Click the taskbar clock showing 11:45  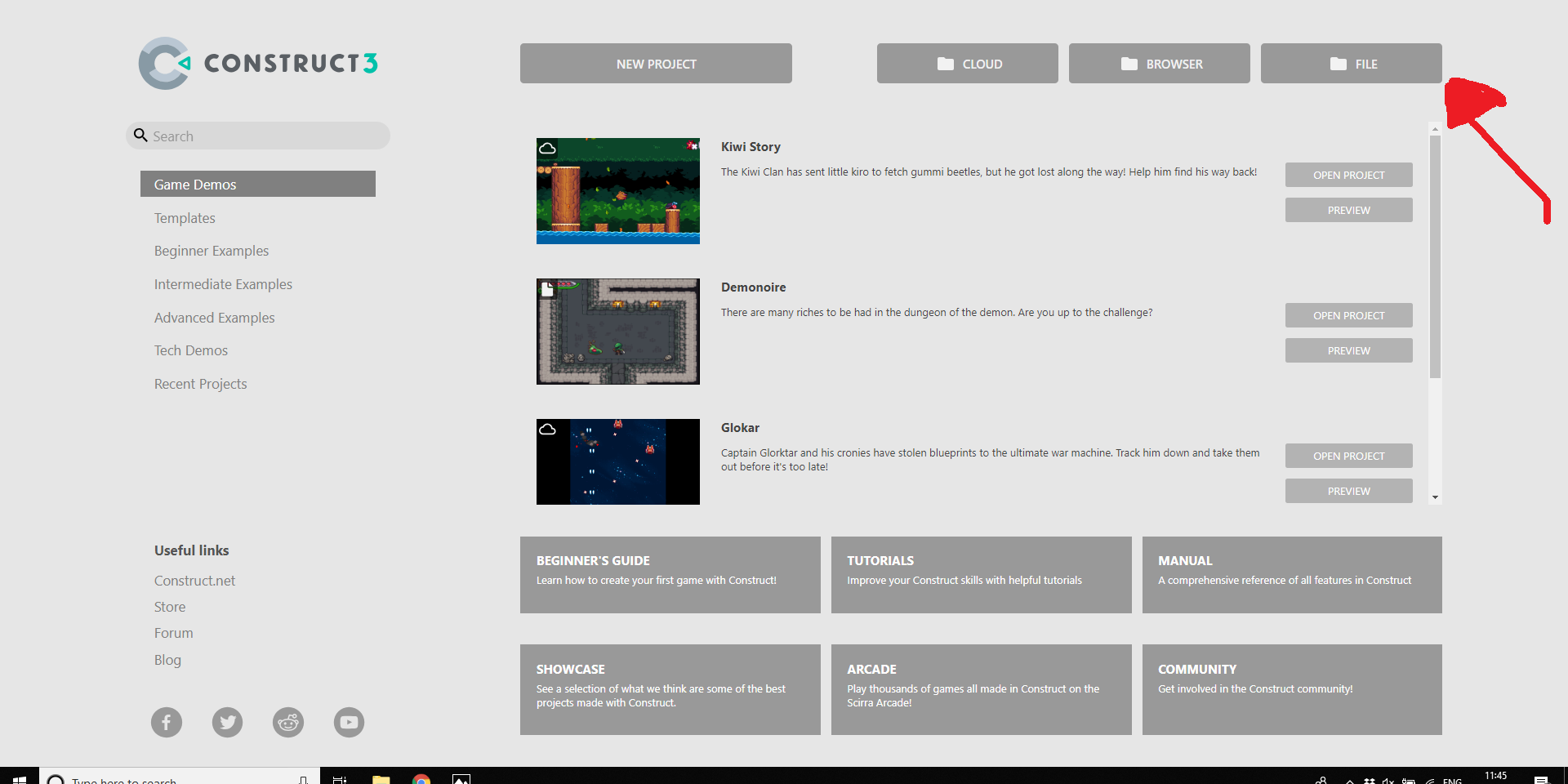tap(1495, 777)
